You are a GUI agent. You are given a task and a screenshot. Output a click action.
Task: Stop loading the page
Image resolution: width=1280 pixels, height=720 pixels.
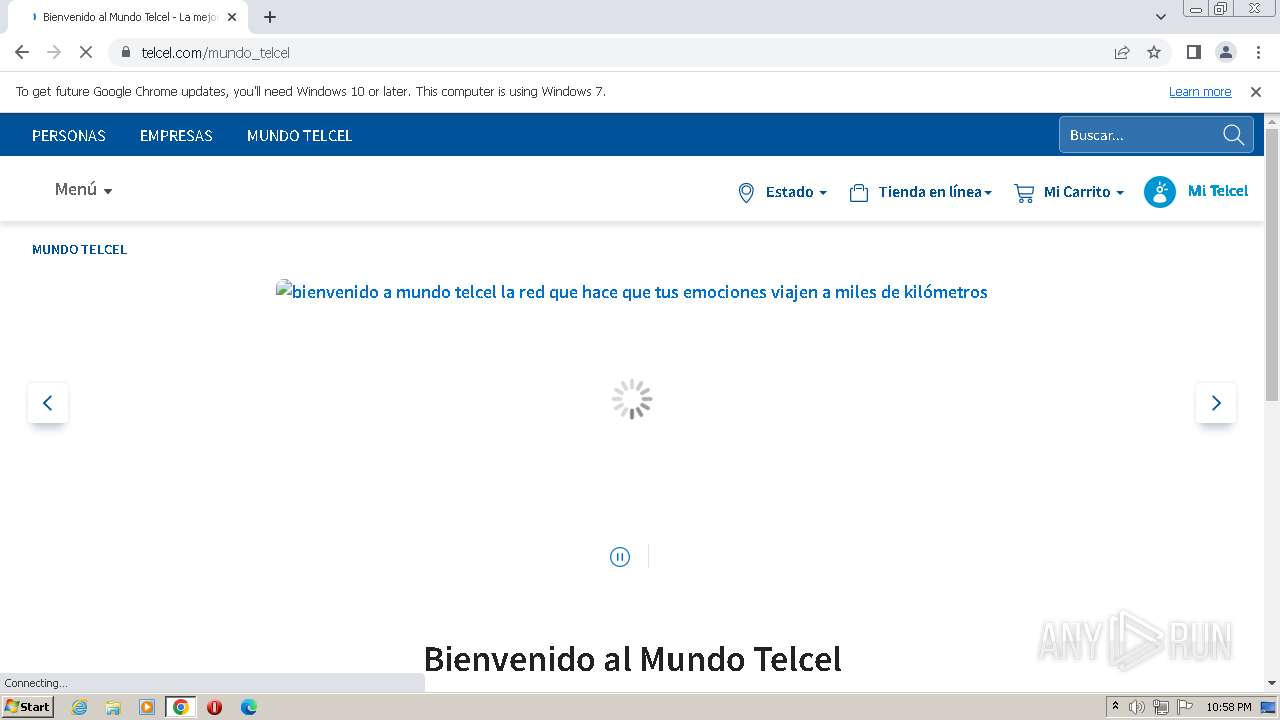86,52
